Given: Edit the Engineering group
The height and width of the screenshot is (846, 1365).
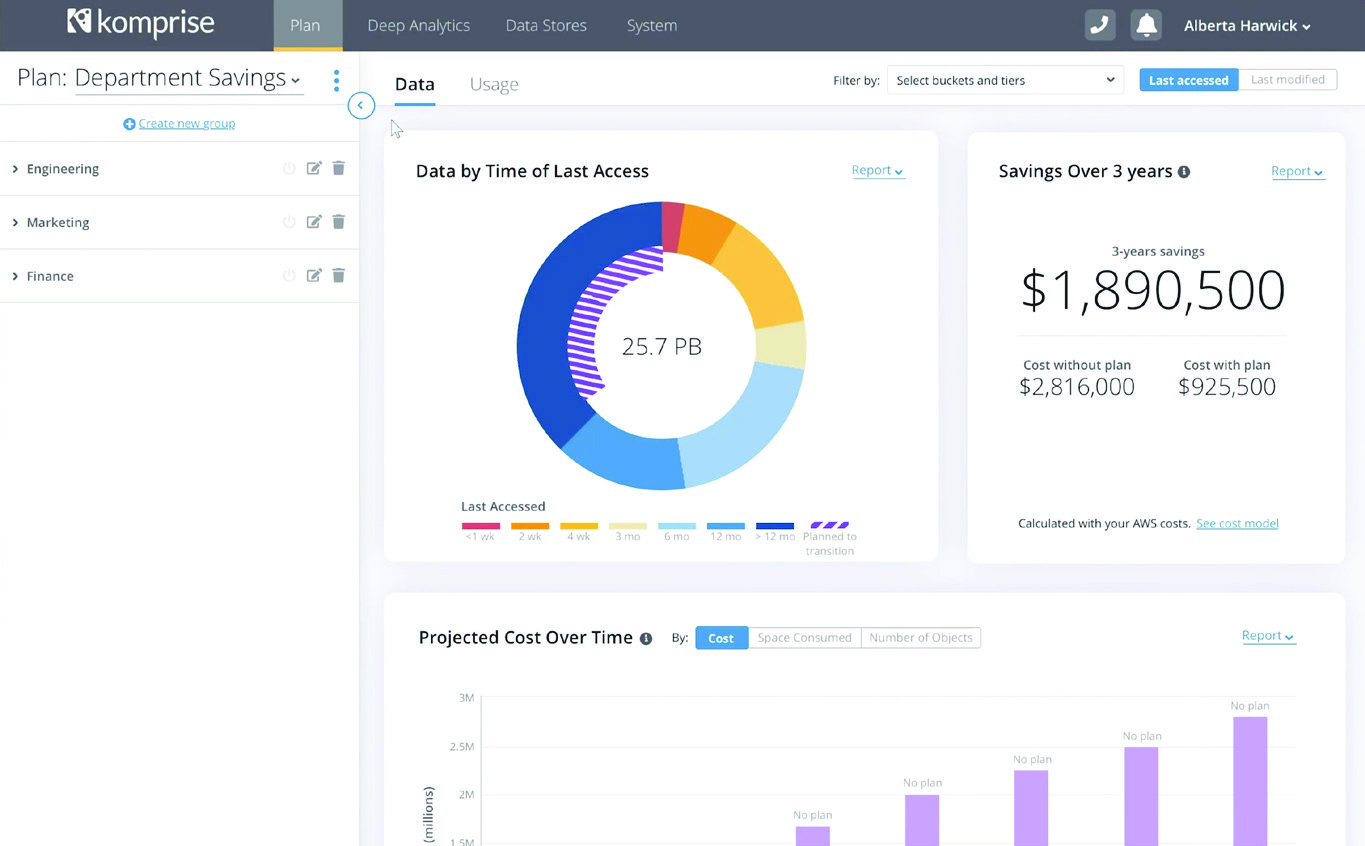Looking at the screenshot, I should tap(314, 169).
